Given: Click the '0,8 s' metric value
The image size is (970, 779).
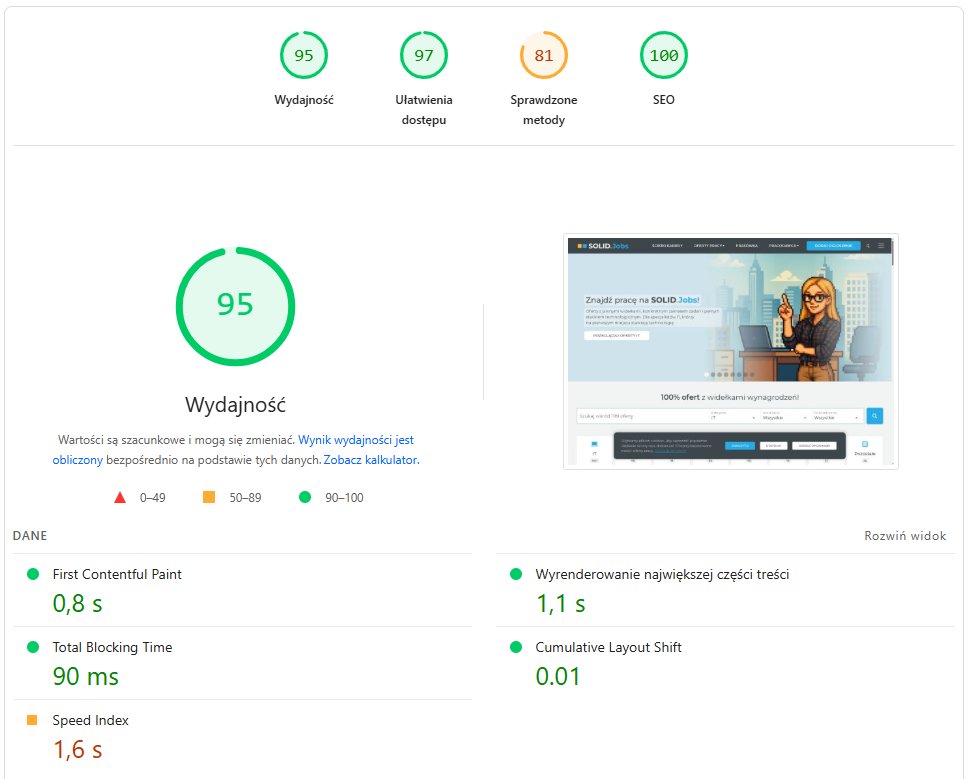Looking at the screenshot, I should (x=77, y=603).
